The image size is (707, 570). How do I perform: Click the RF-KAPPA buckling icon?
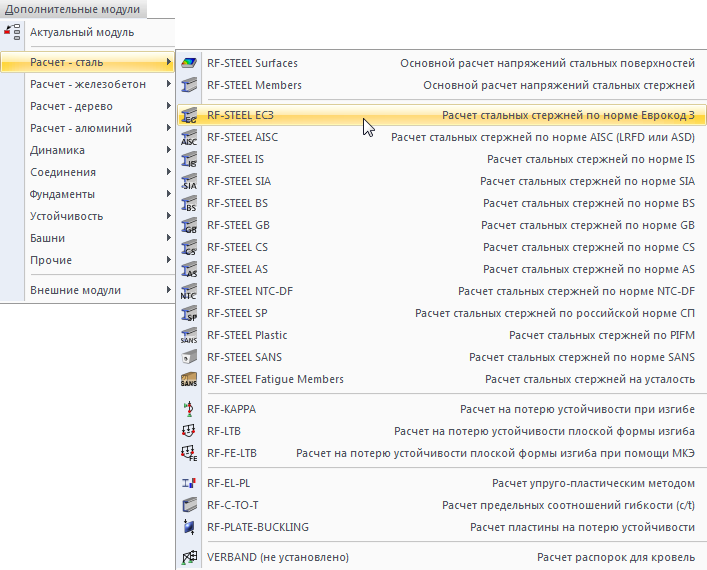coord(189,410)
